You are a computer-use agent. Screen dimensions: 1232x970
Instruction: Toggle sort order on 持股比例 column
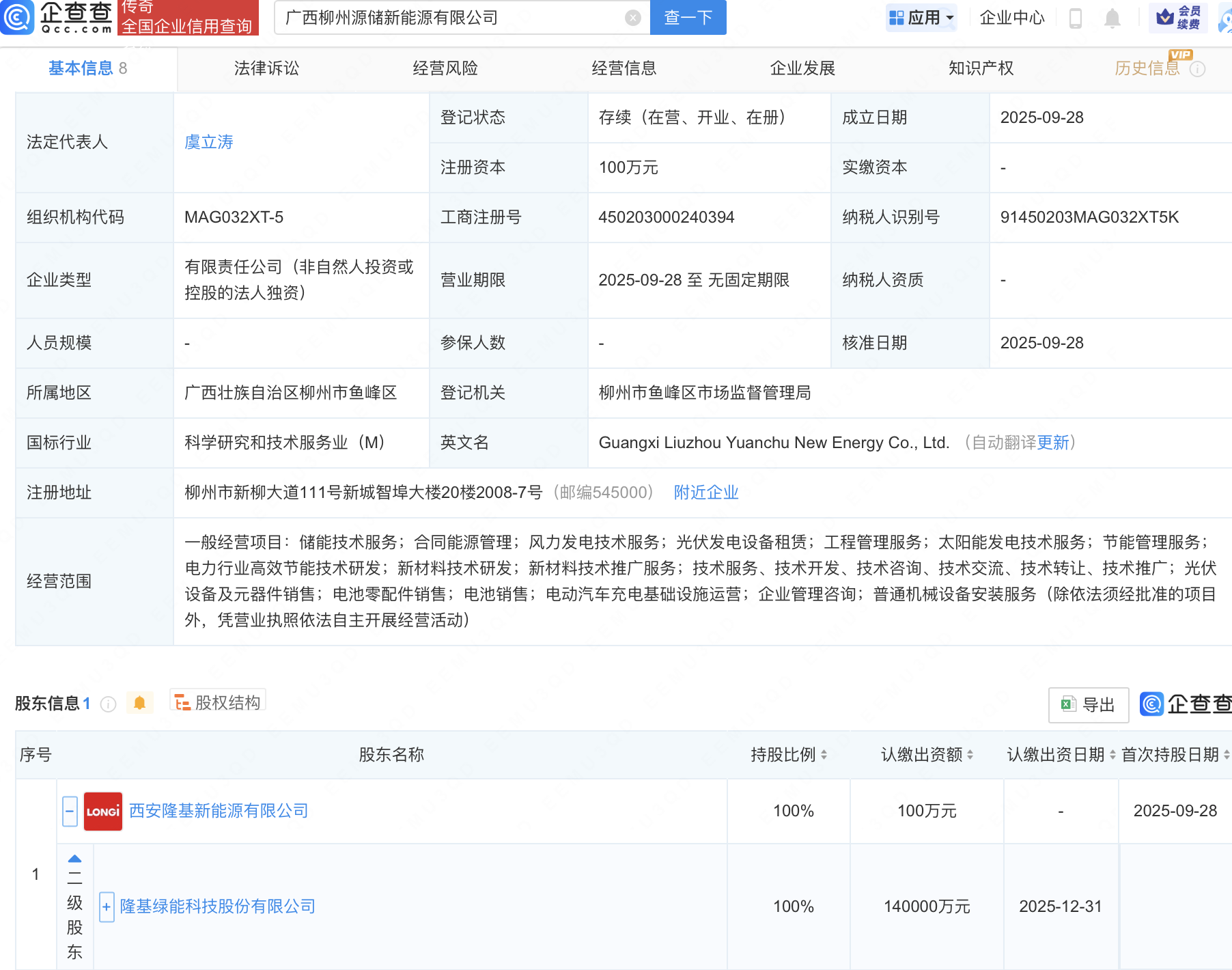824,755
